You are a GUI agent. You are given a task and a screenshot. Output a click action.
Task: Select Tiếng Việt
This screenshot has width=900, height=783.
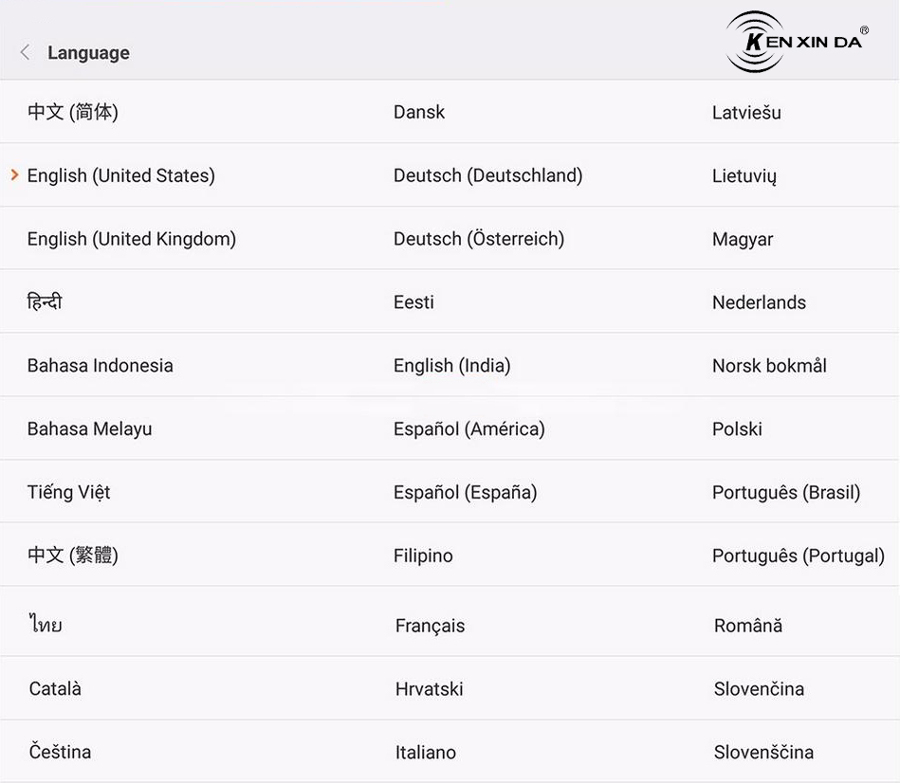point(69,492)
